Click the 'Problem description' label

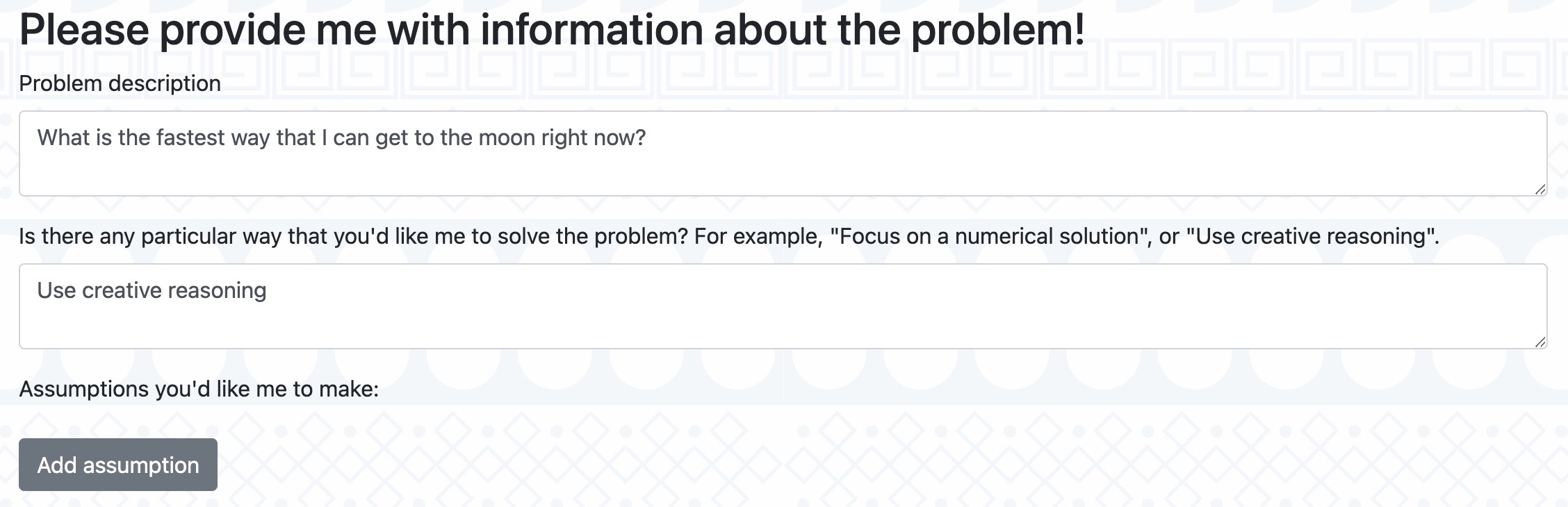pyautogui.click(x=120, y=83)
